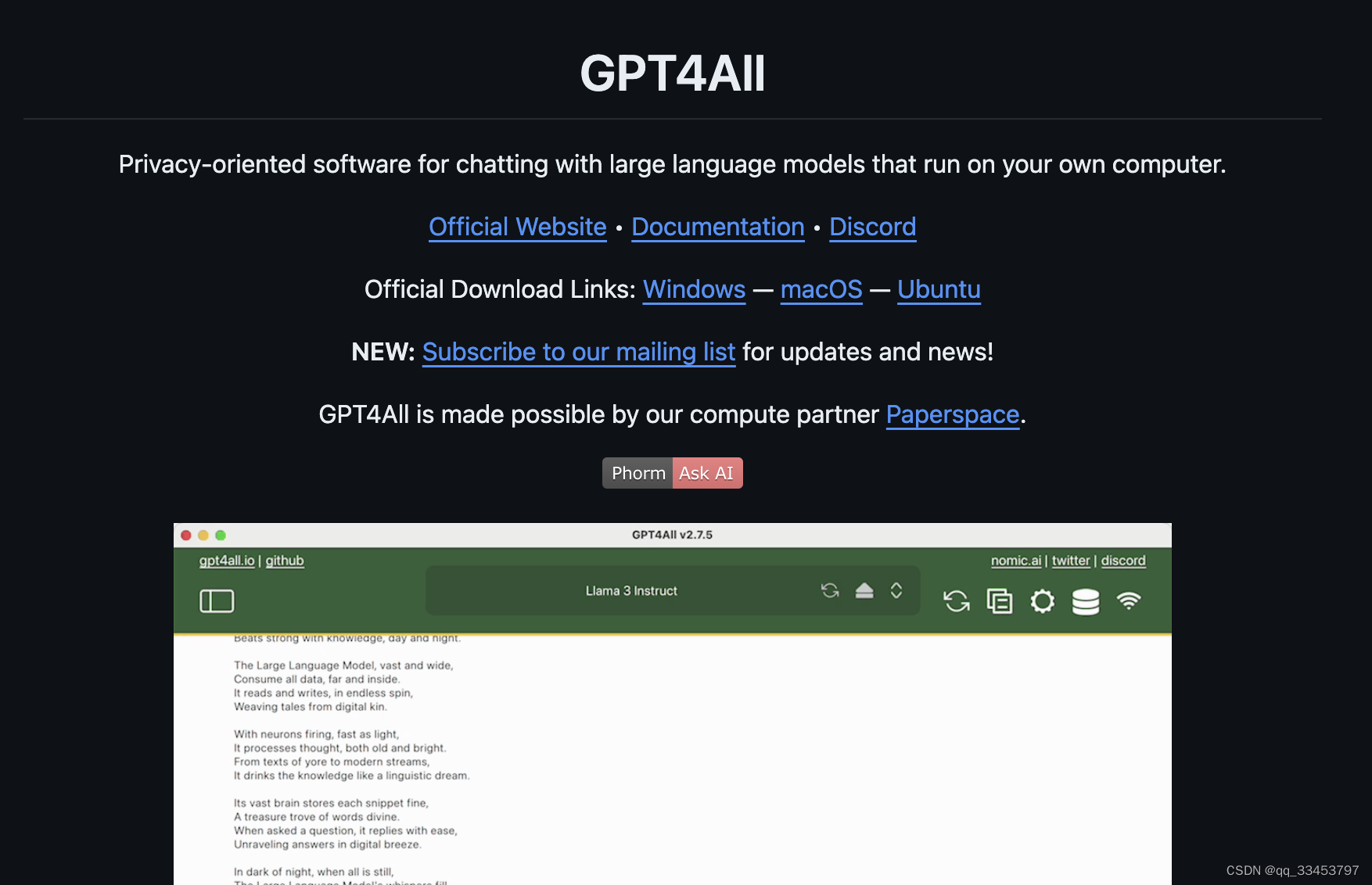Open the Documentation link
This screenshot has width=1372, height=885.
click(x=718, y=227)
